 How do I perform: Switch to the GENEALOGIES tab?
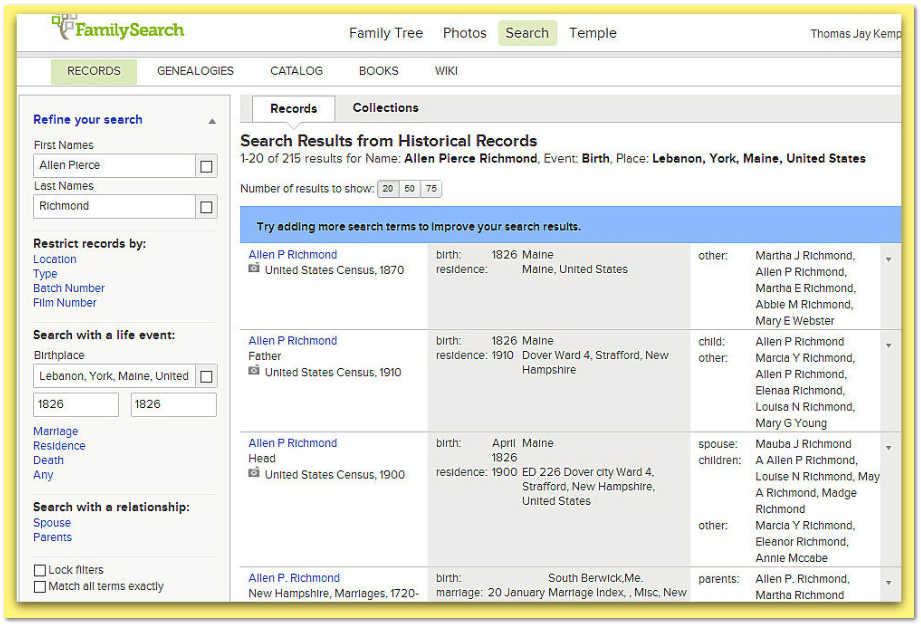coord(195,71)
